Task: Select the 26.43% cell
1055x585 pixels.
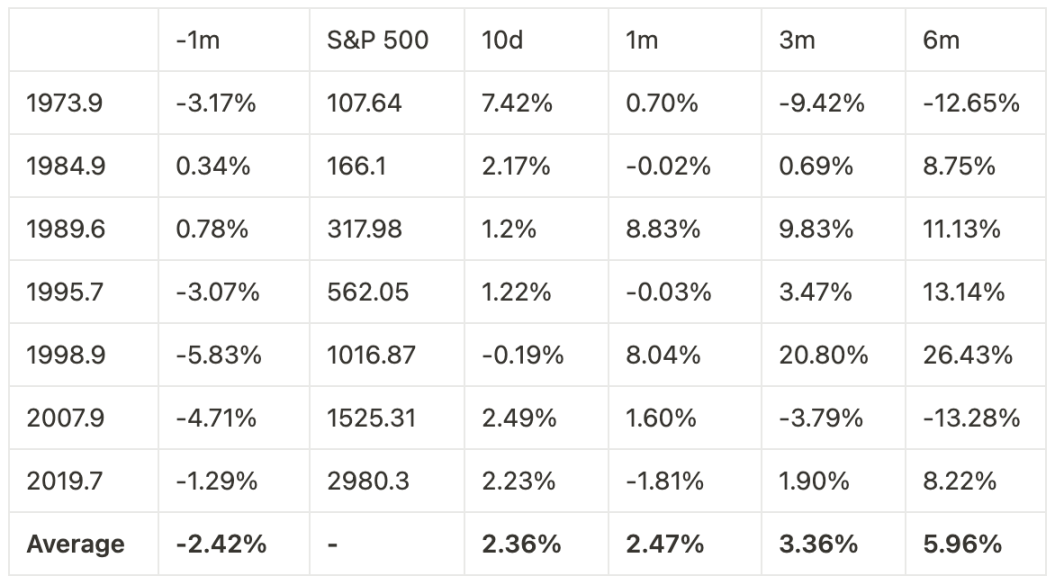Action: (x=961, y=355)
